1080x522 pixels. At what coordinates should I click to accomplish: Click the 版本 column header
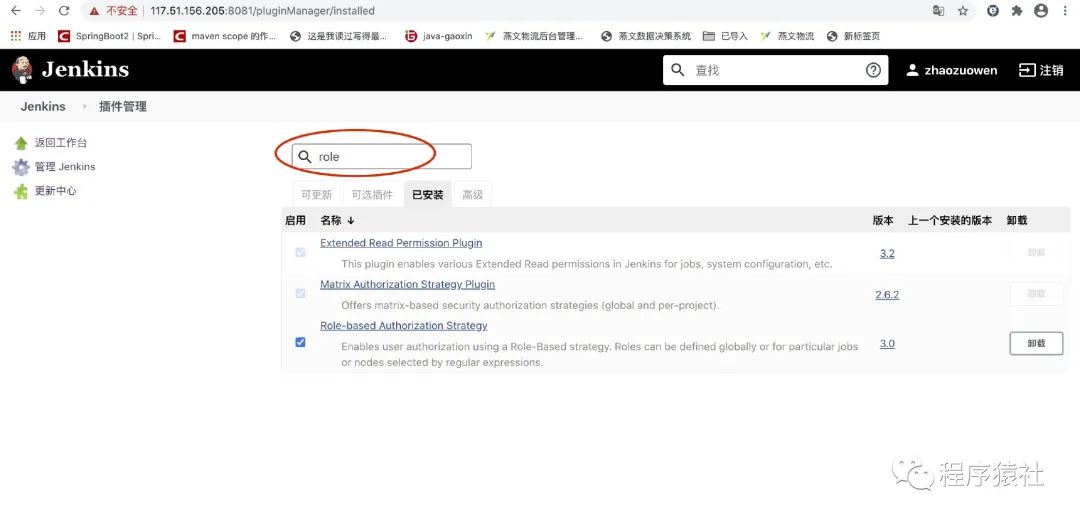pyautogui.click(x=883, y=220)
